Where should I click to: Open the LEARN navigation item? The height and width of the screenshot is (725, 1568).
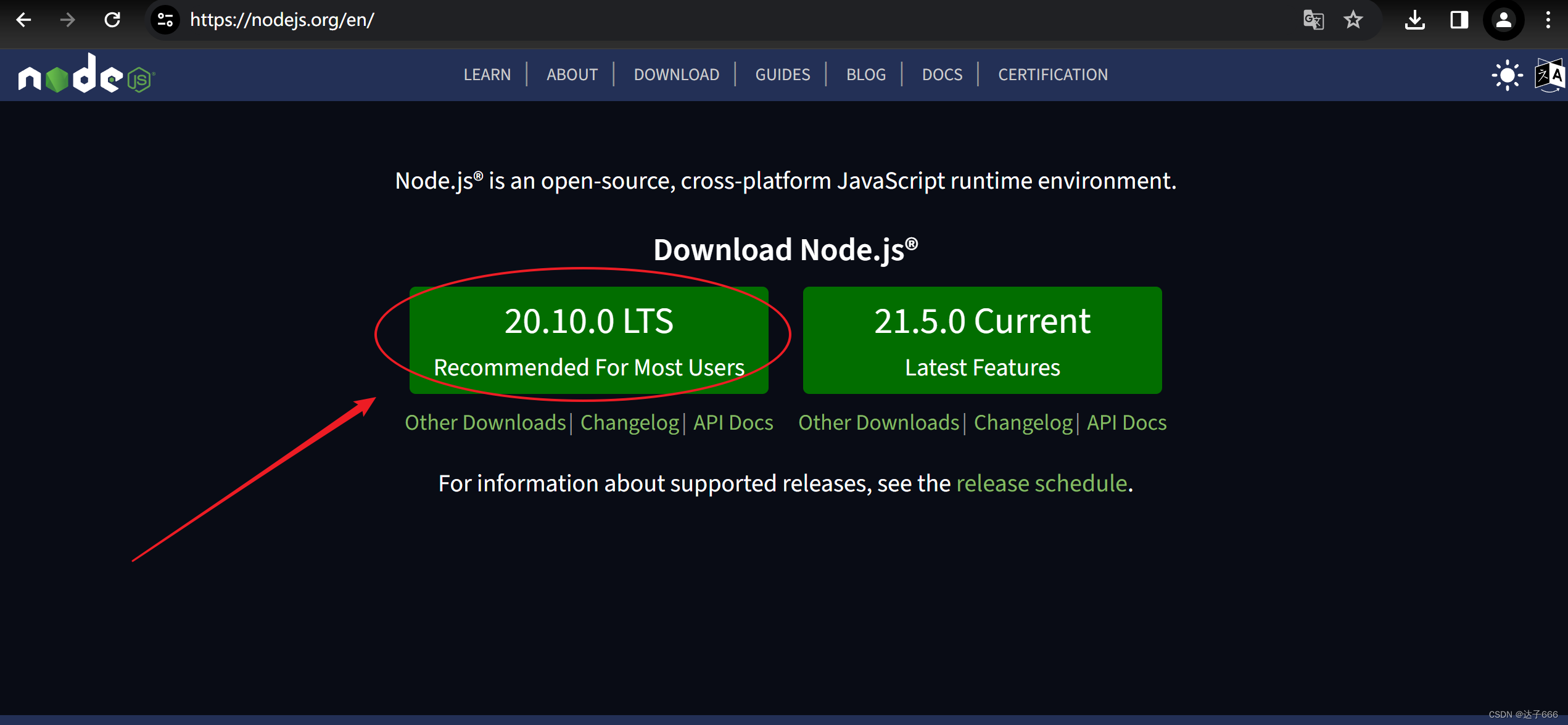487,75
